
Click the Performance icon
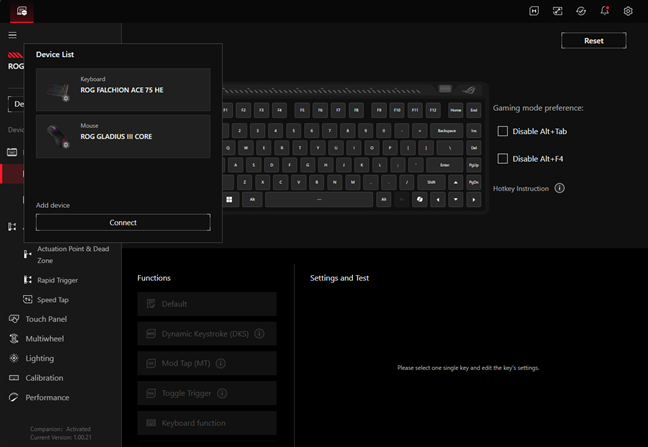click(x=14, y=397)
